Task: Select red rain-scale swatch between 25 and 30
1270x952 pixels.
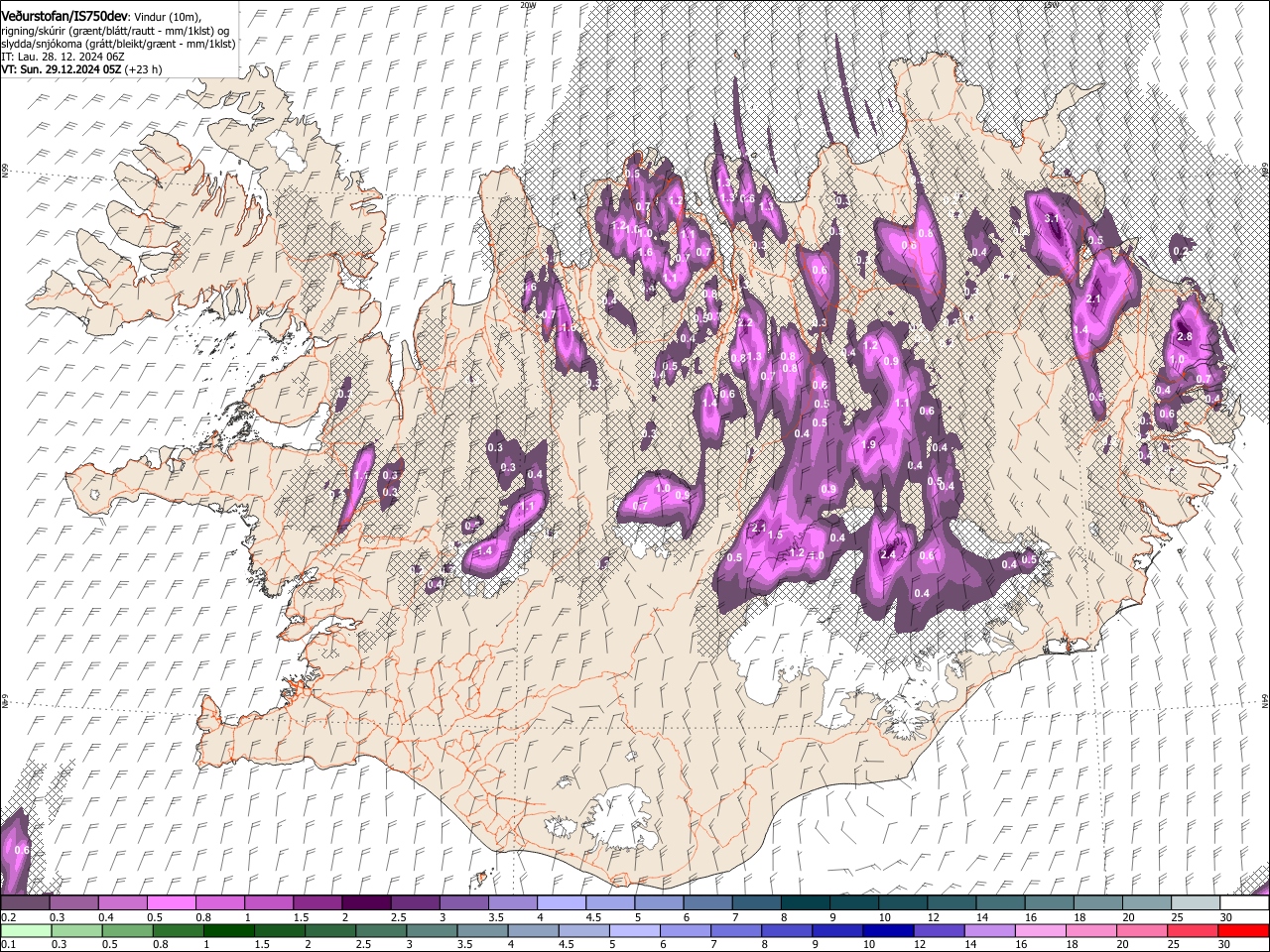Action: coord(1194,930)
